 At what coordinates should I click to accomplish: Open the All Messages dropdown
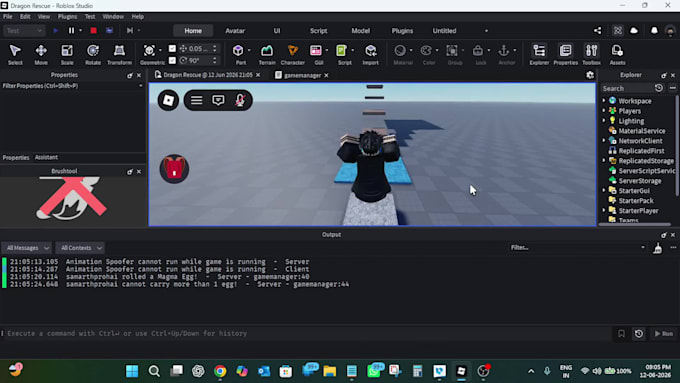(27, 248)
